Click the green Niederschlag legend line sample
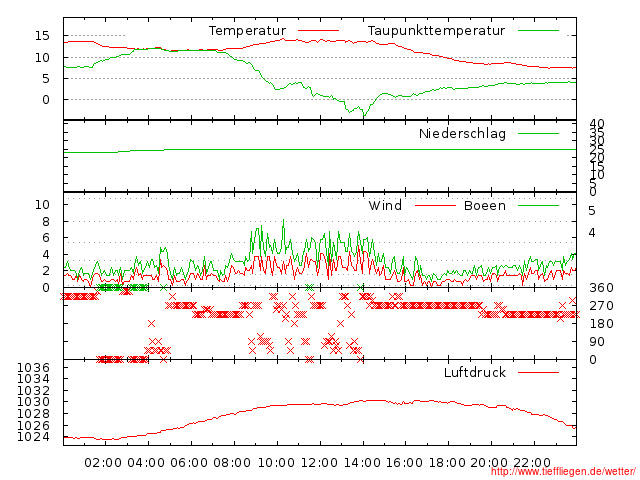The height and width of the screenshot is (480, 640). pos(538,133)
